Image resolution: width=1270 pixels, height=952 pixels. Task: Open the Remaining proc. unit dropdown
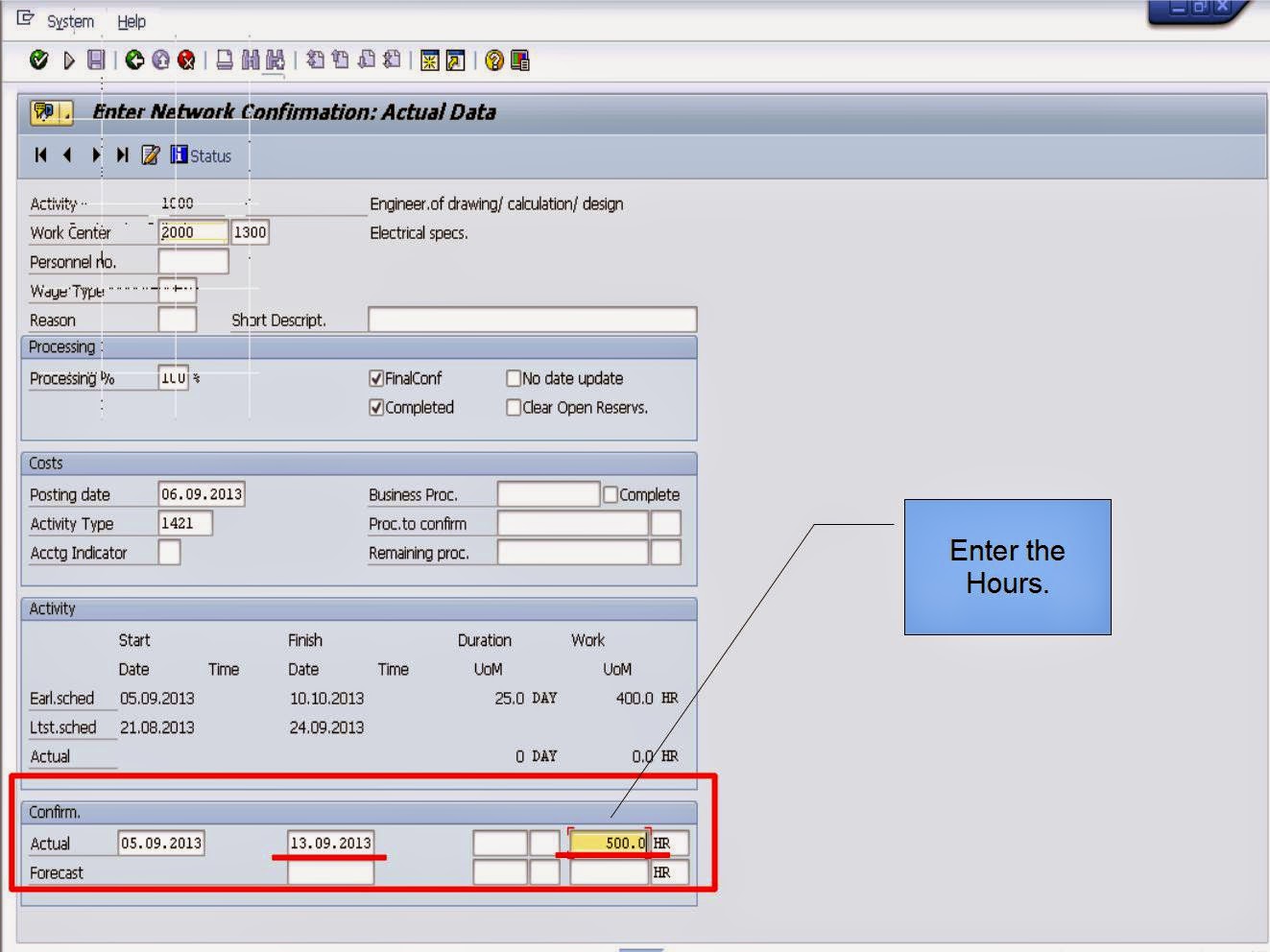pos(666,553)
